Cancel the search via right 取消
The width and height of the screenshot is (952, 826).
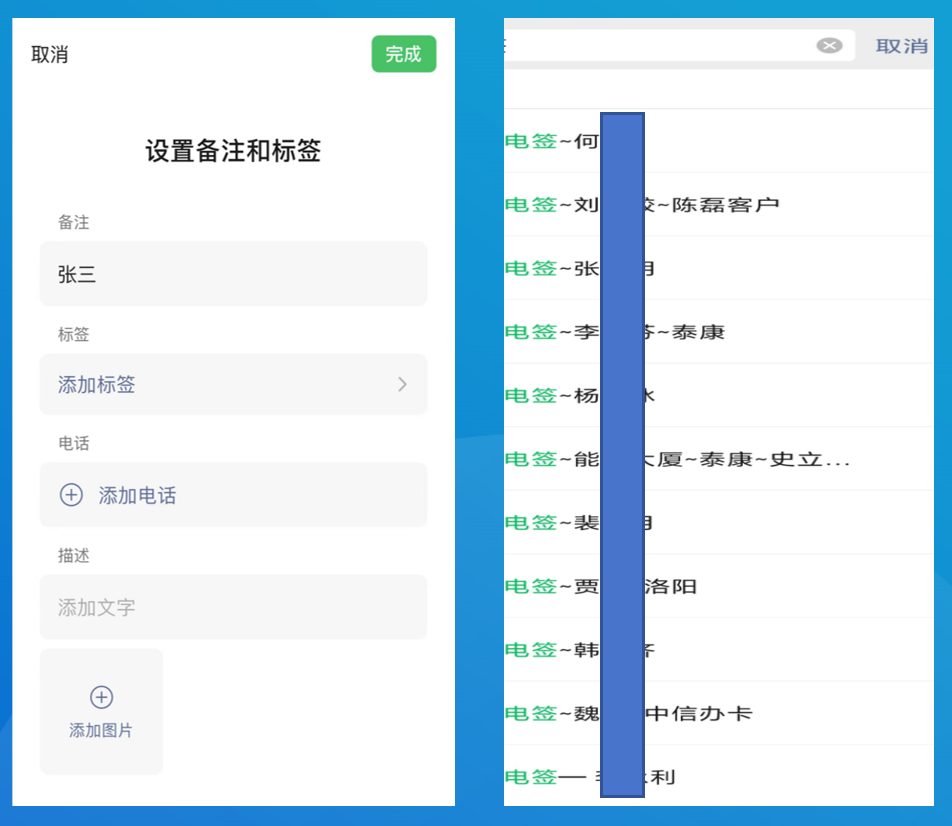pyautogui.click(x=902, y=44)
